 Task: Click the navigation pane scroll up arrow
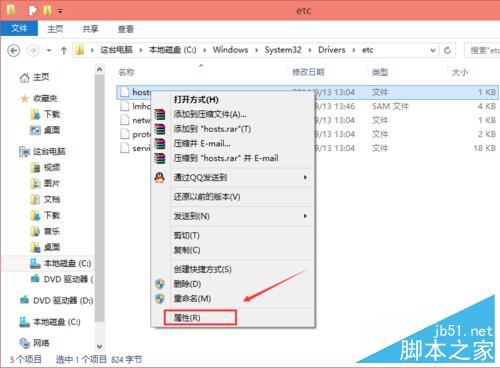(x=100, y=69)
